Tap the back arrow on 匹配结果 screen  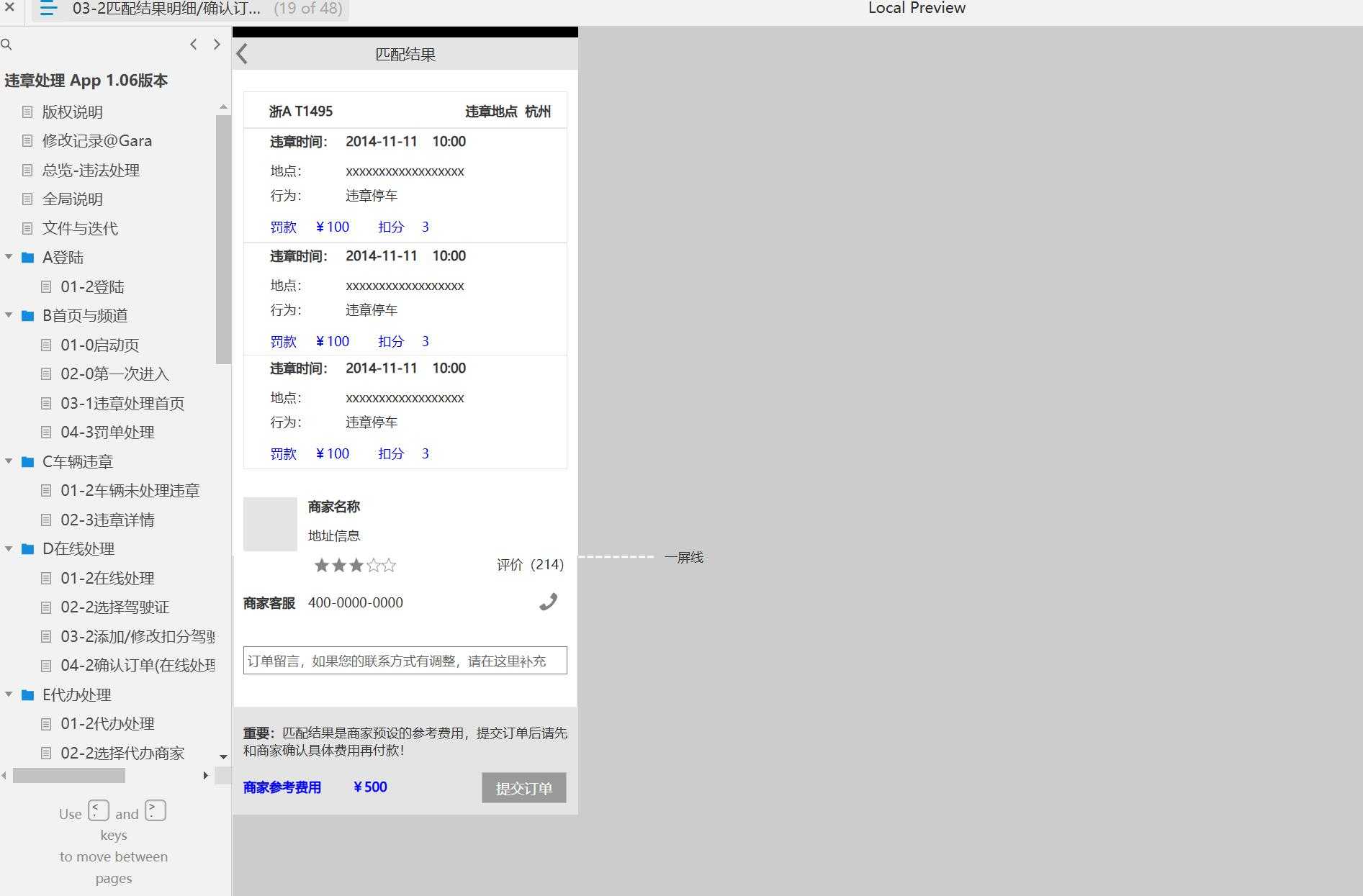(242, 53)
